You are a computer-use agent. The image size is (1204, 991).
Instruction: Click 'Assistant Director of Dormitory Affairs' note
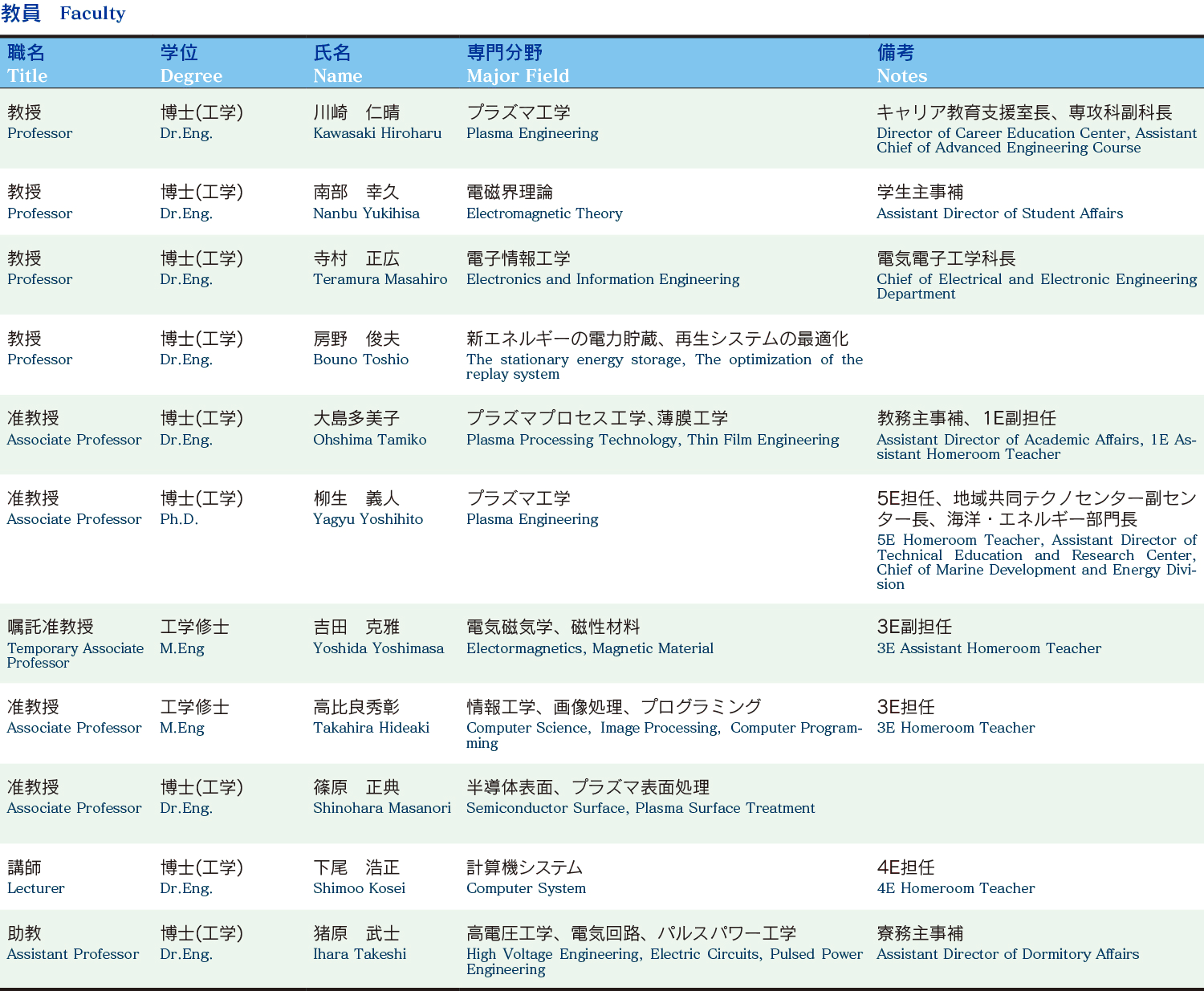(x=1007, y=954)
